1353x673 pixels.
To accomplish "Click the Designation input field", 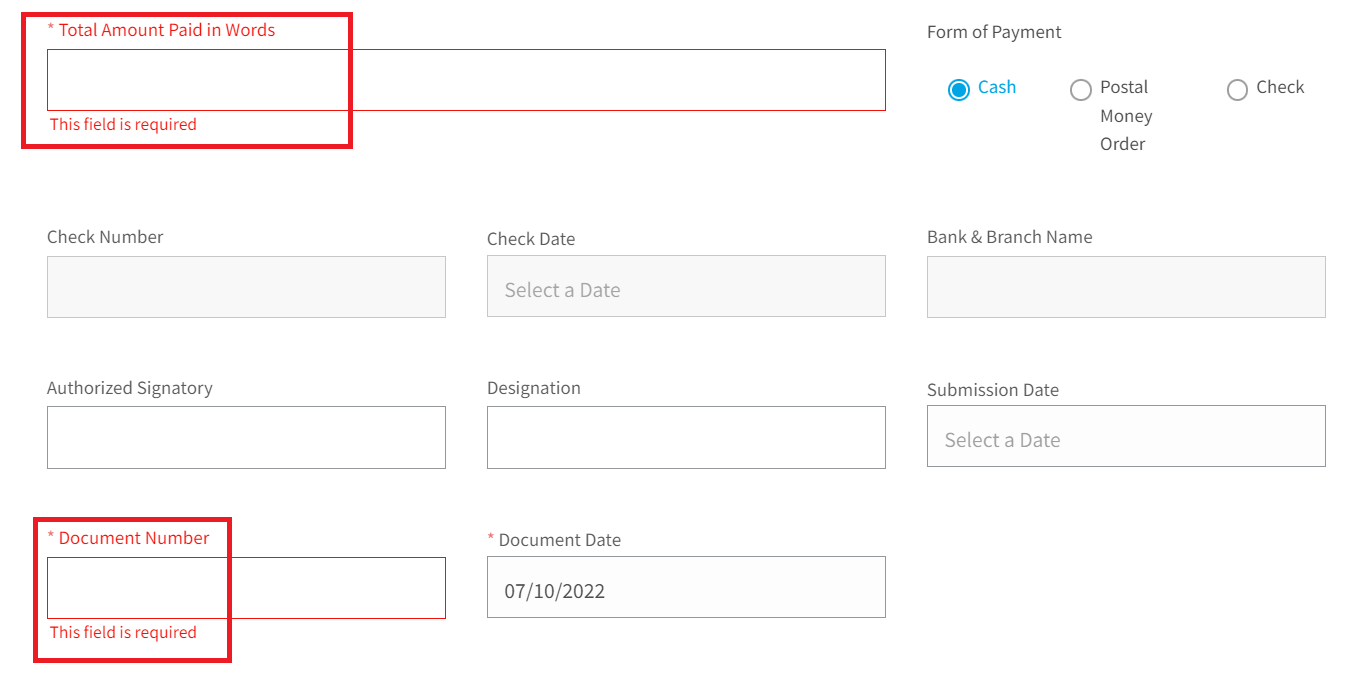I will [x=686, y=437].
